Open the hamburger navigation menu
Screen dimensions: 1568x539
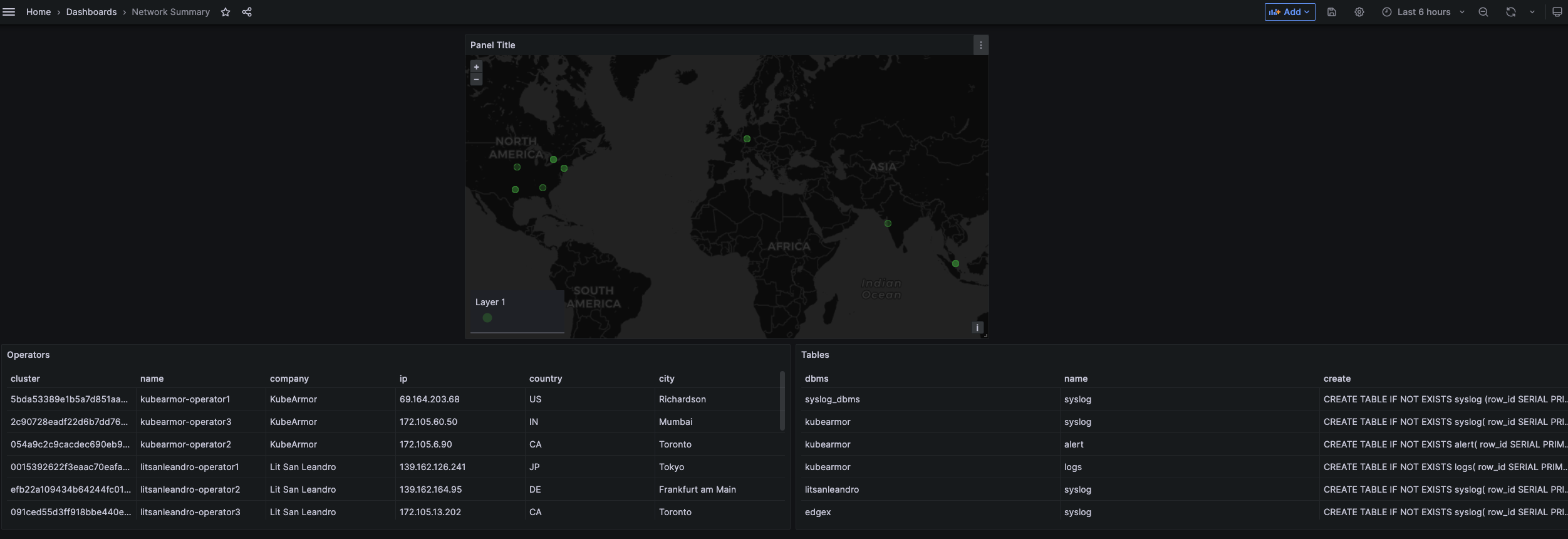[9, 12]
